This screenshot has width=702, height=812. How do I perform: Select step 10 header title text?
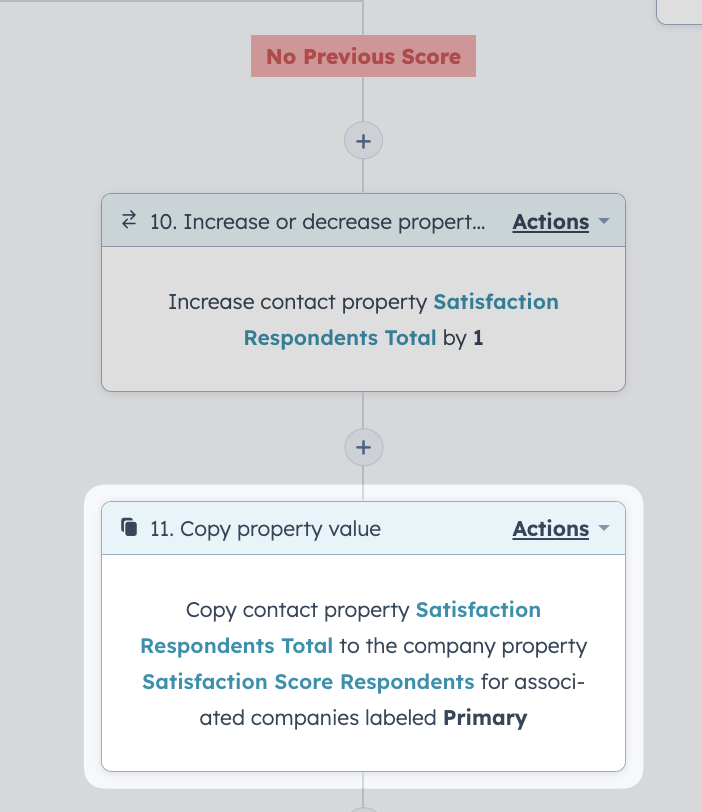pos(318,222)
